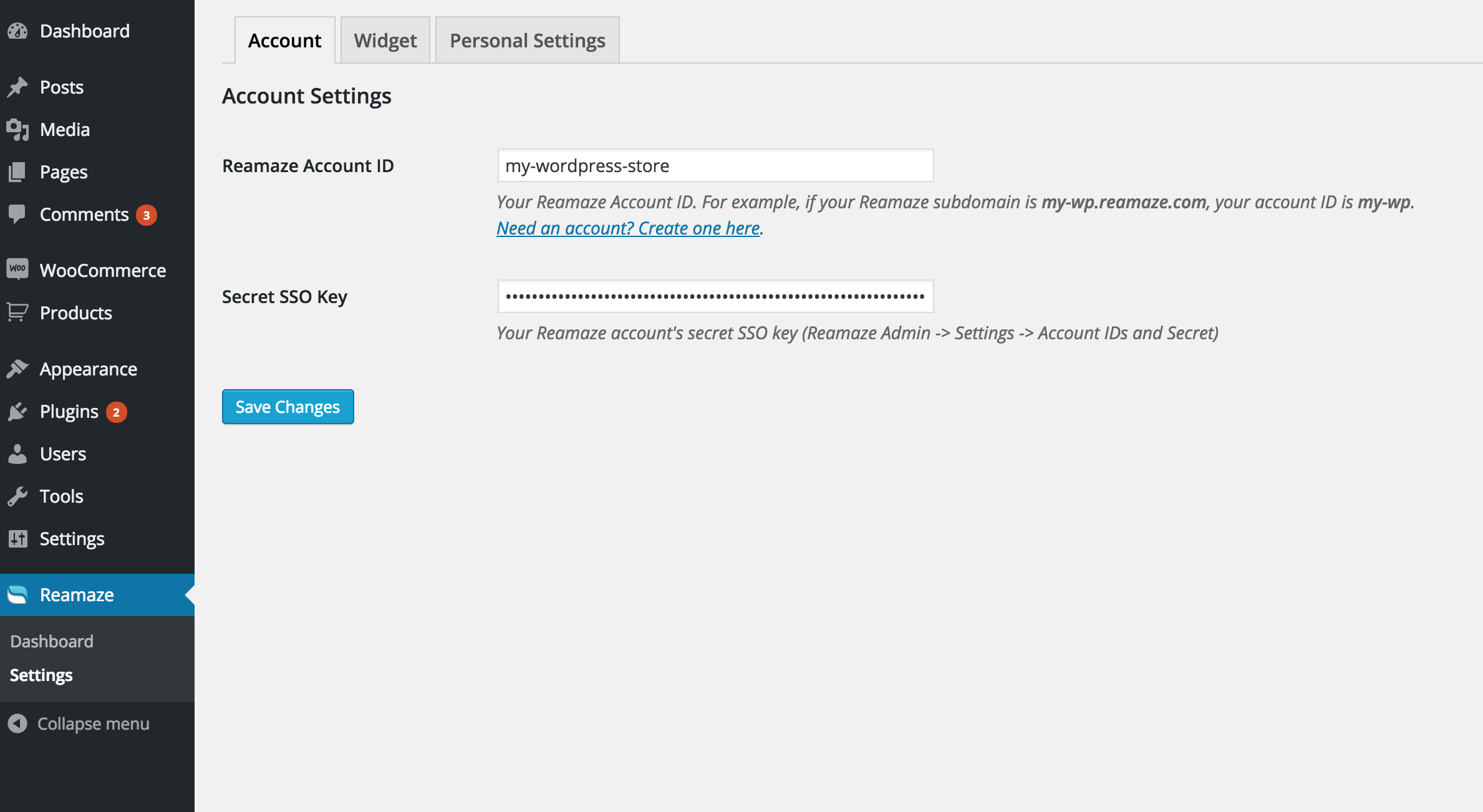
Task: Click the Tools wrench icon
Action: coord(17,496)
